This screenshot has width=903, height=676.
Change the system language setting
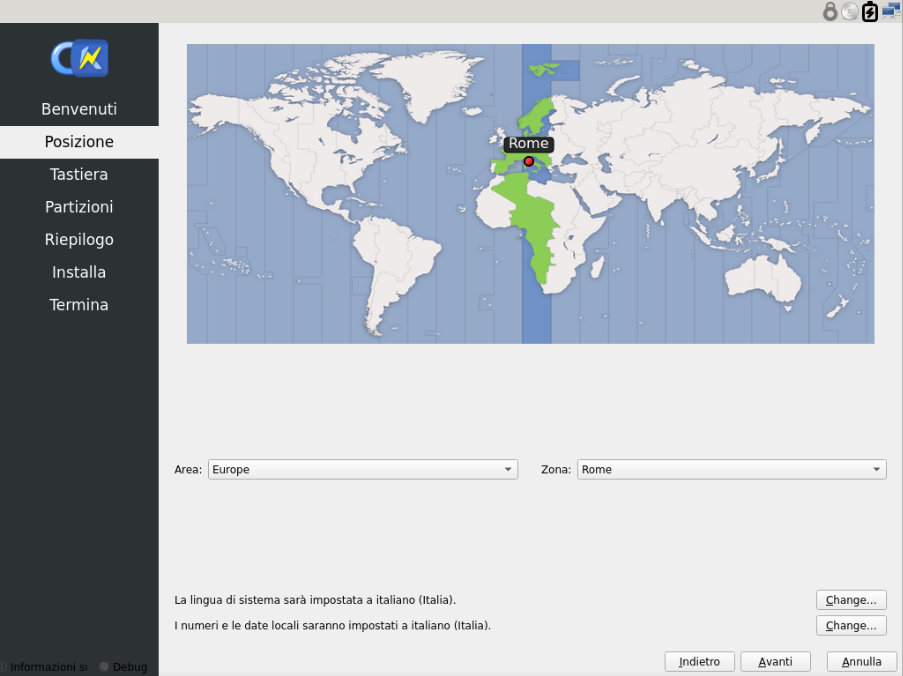[850, 601]
